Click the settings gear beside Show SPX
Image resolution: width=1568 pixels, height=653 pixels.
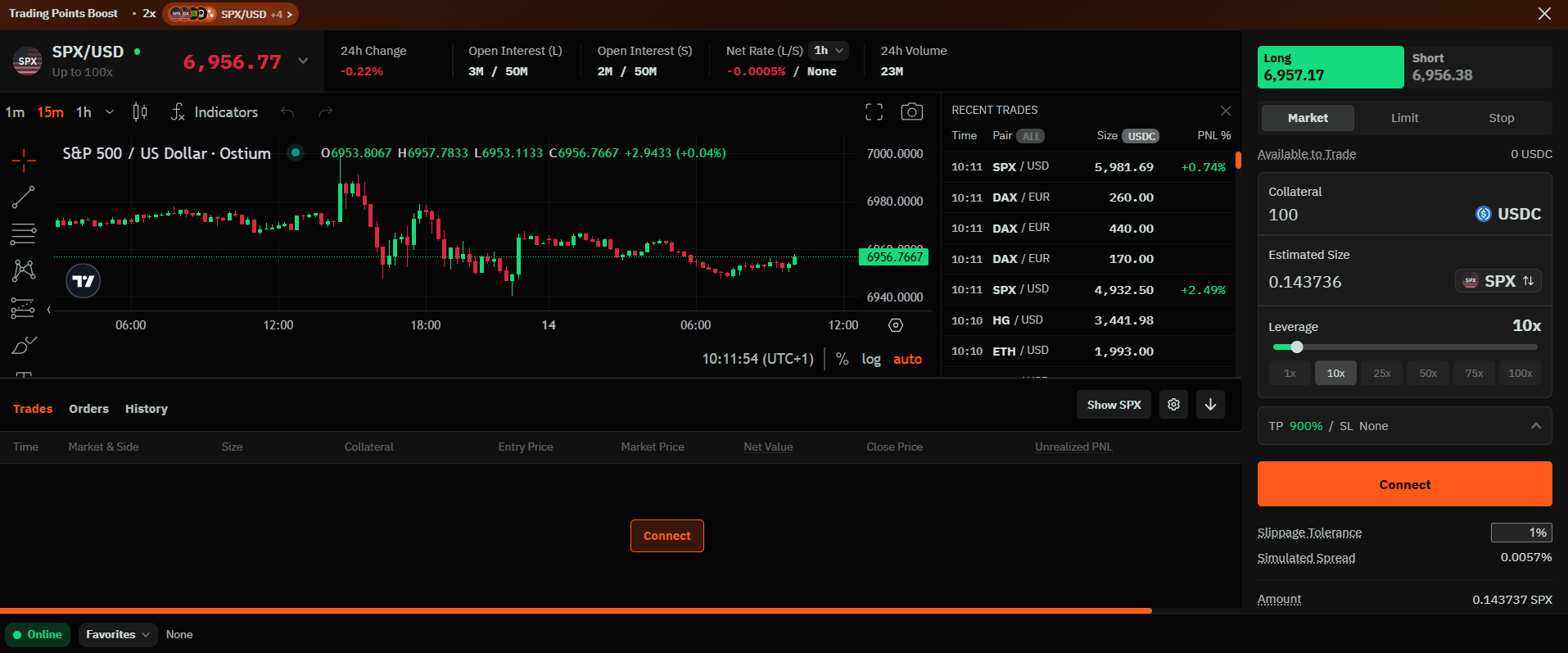point(1173,405)
